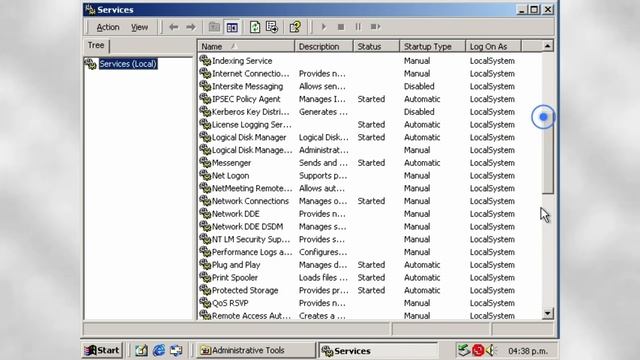Open the Action menu
Viewport: 640px width, 360px height.
pos(108,27)
